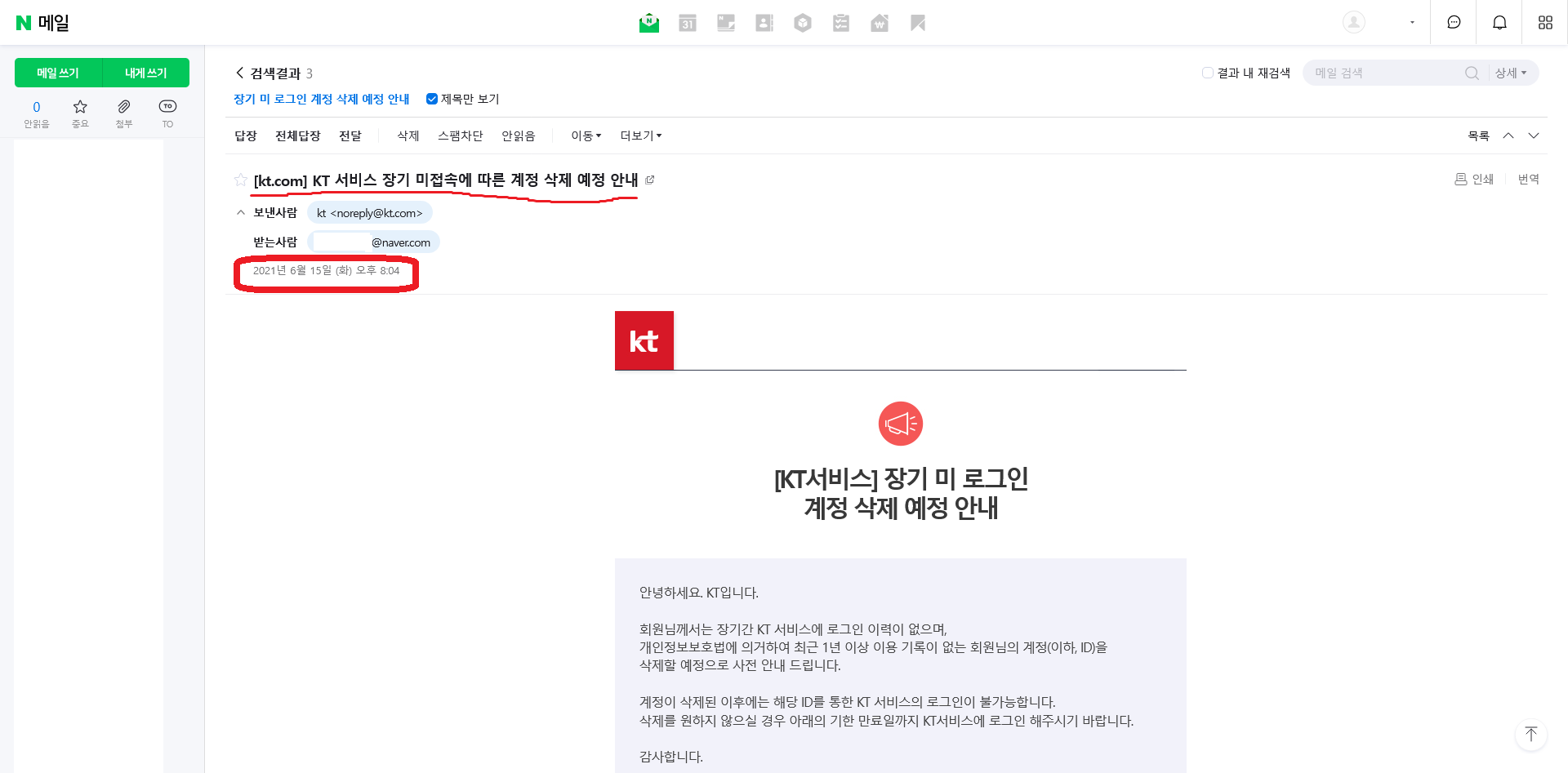Click the recipient @naver.com chip
This screenshot has width=1568, height=773.
pos(374,242)
